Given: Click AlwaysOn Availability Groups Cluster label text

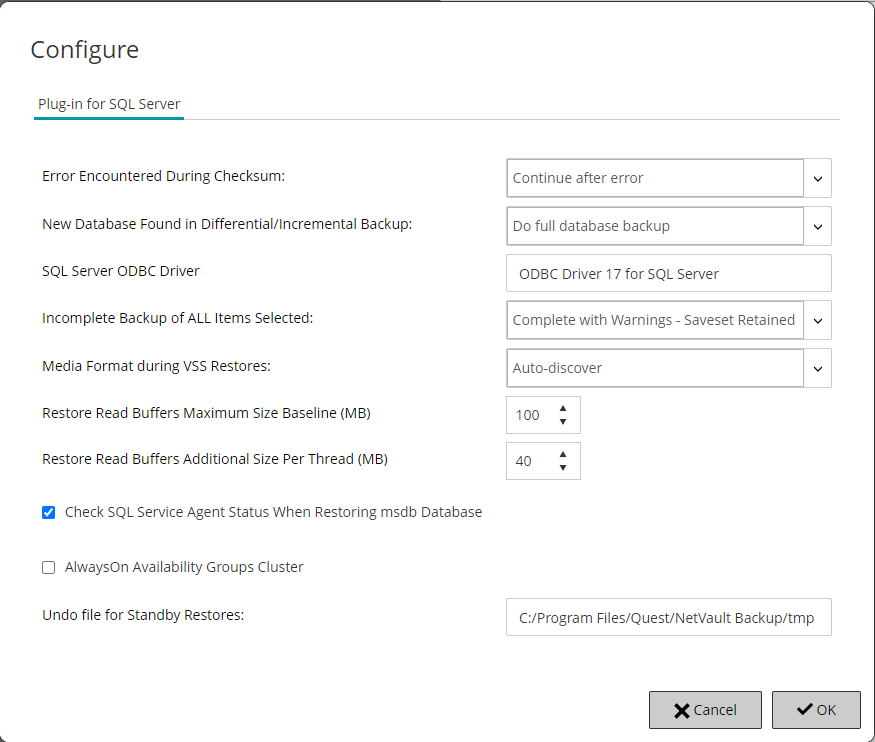Looking at the screenshot, I should [x=184, y=567].
